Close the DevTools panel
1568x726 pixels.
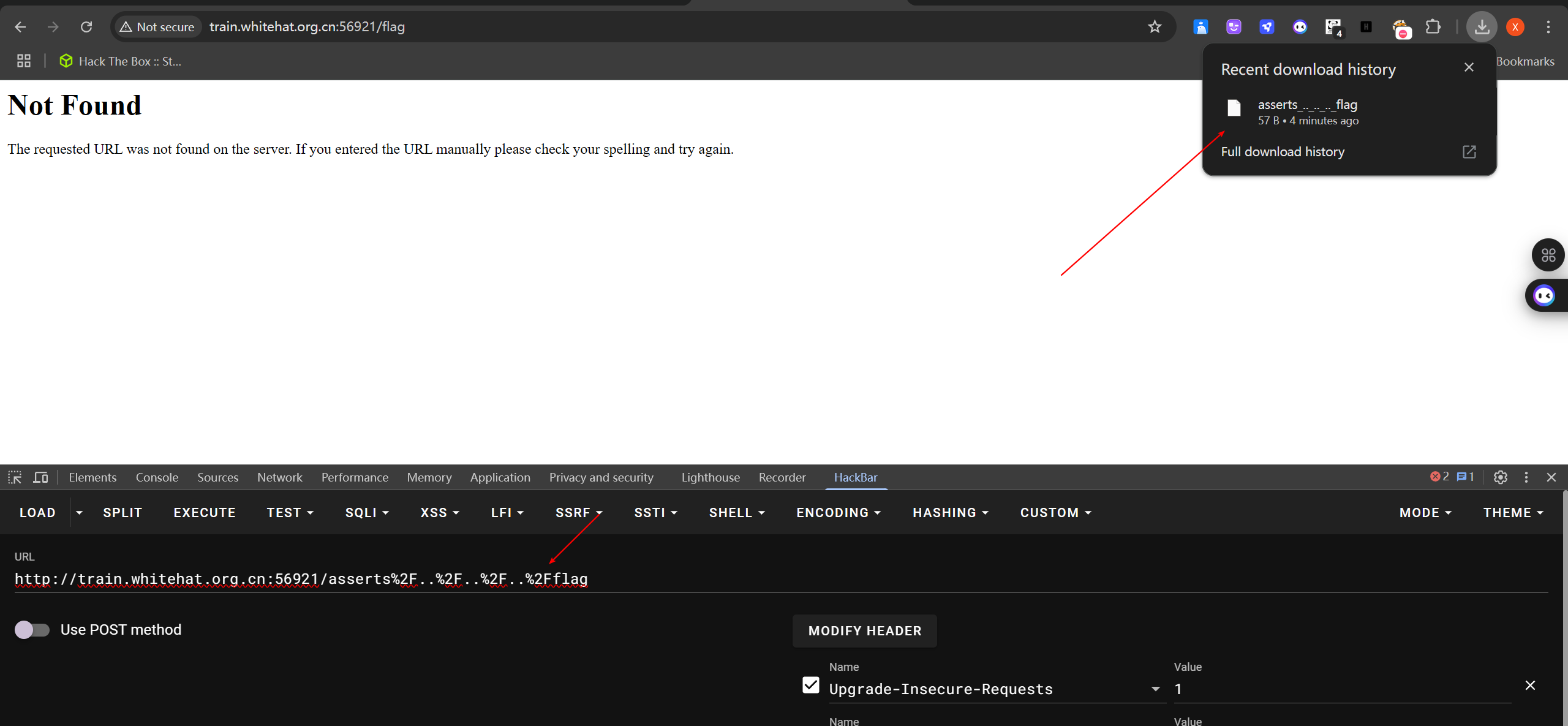pyautogui.click(x=1551, y=477)
